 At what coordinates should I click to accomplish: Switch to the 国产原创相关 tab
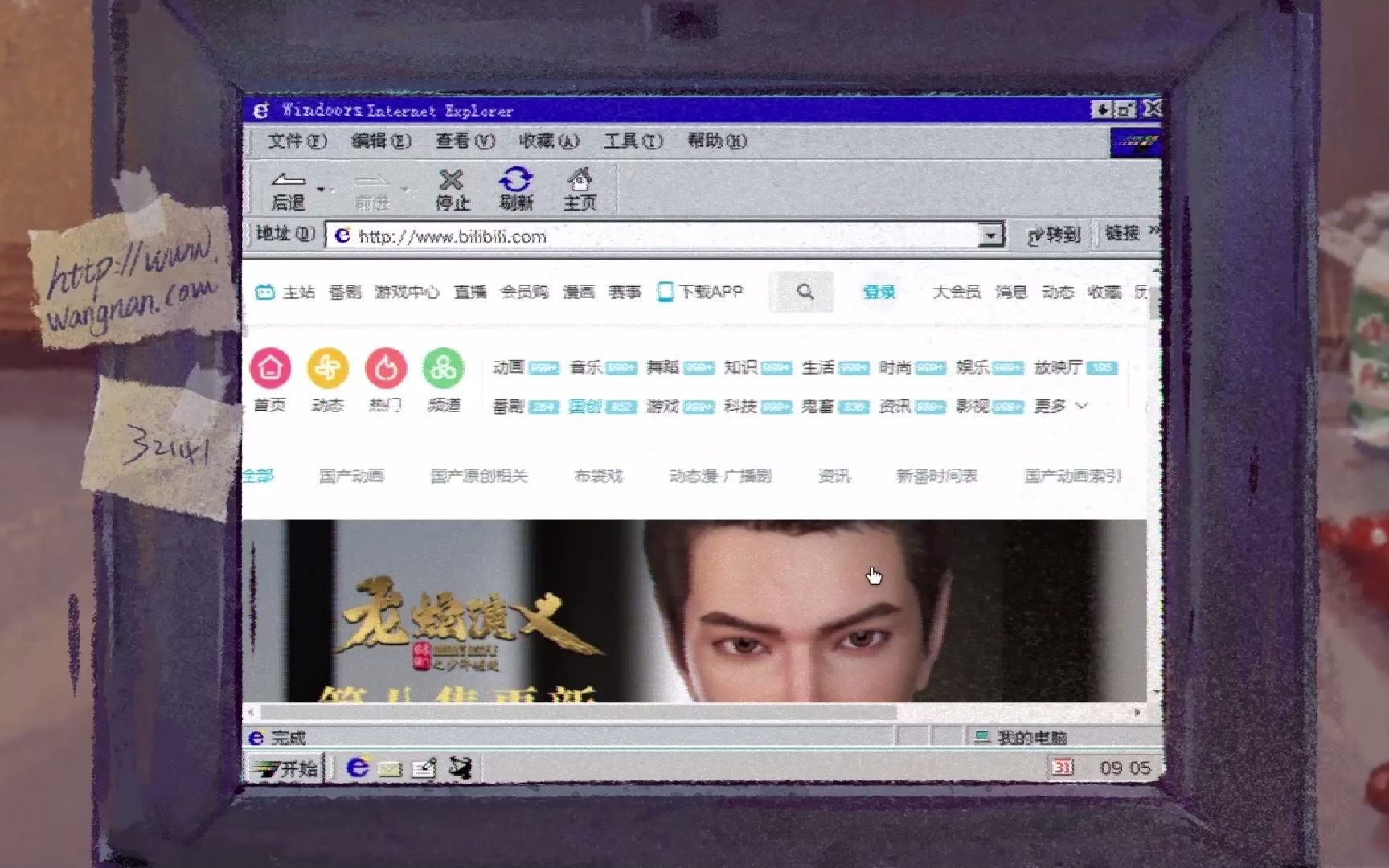pyautogui.click(x=479, y=476)
